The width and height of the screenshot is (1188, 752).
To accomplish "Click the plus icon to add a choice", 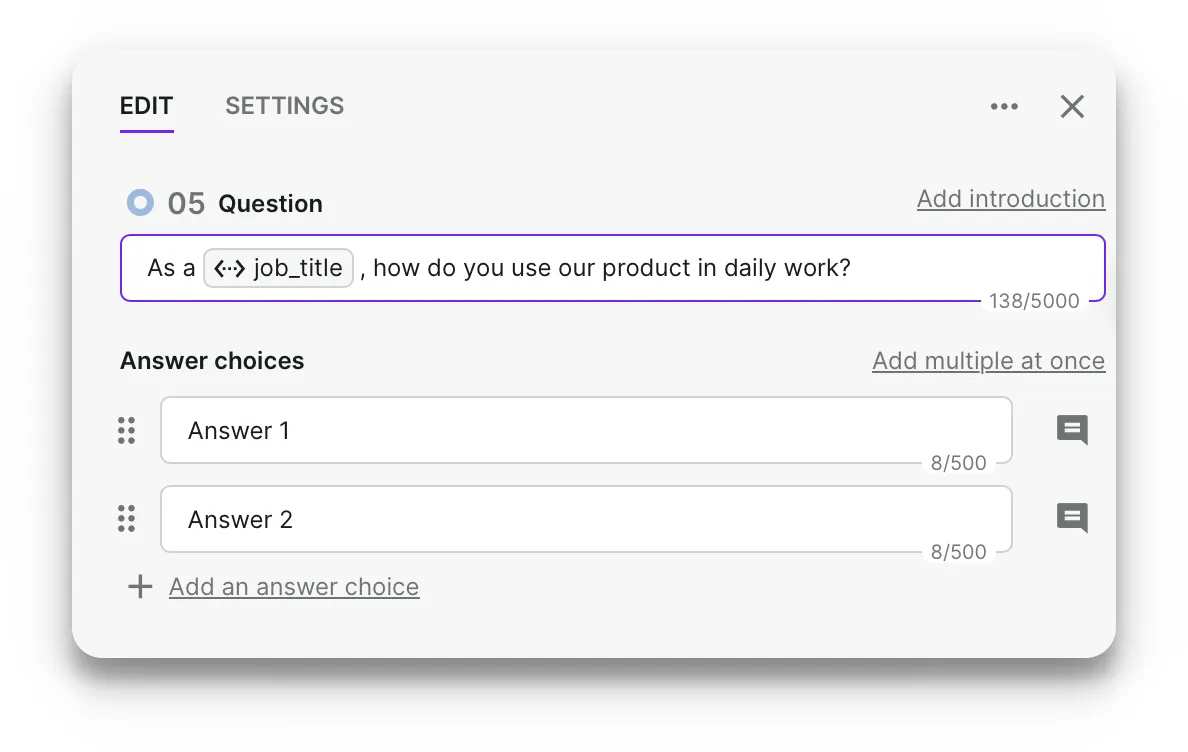I will (140, 586).
